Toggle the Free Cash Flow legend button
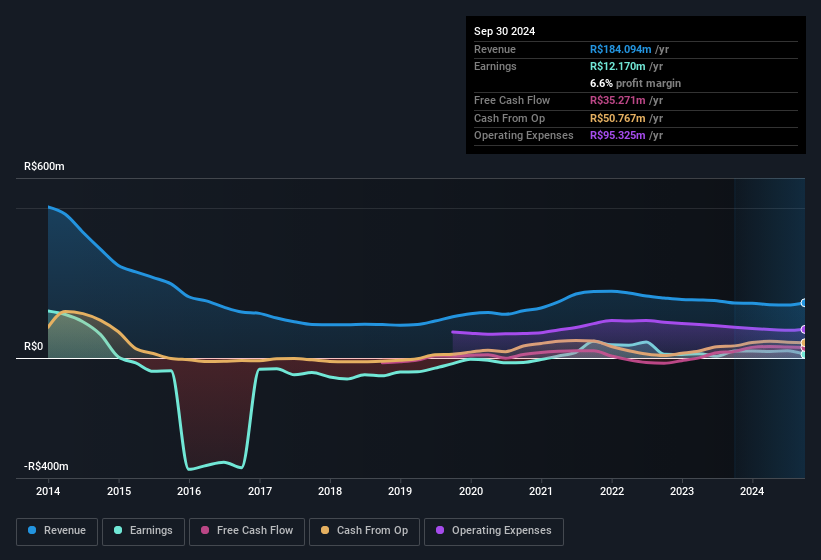 247,531
